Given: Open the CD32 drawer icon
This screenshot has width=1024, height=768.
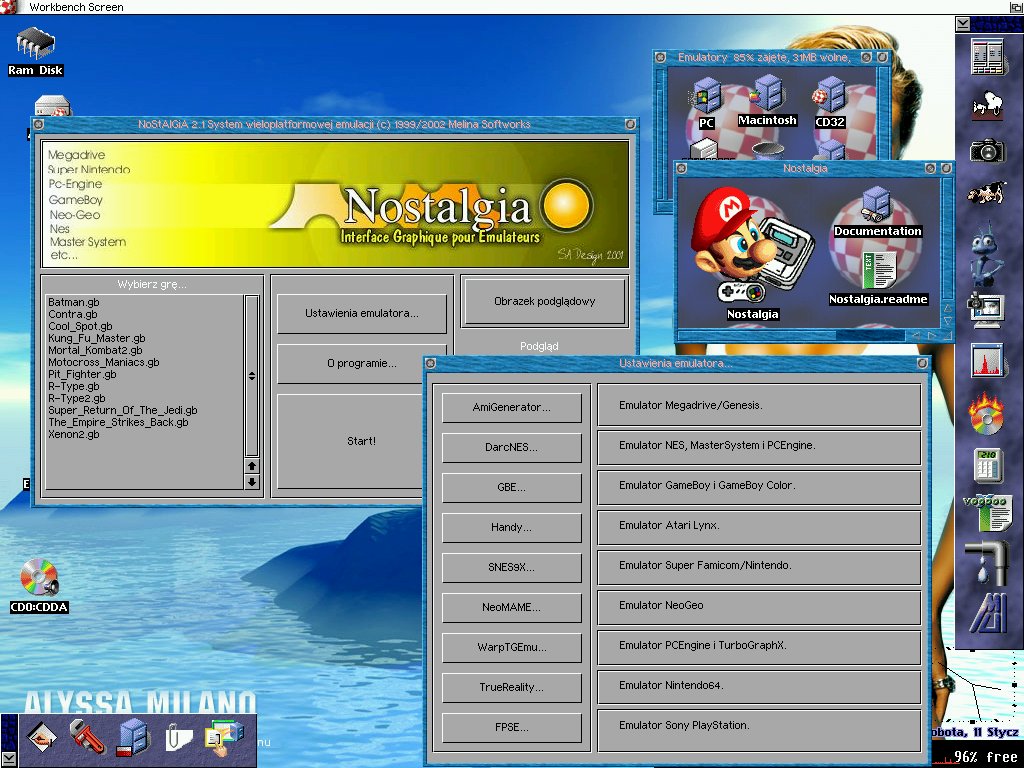Looking at the screenshot, I should tap(830, 103).
